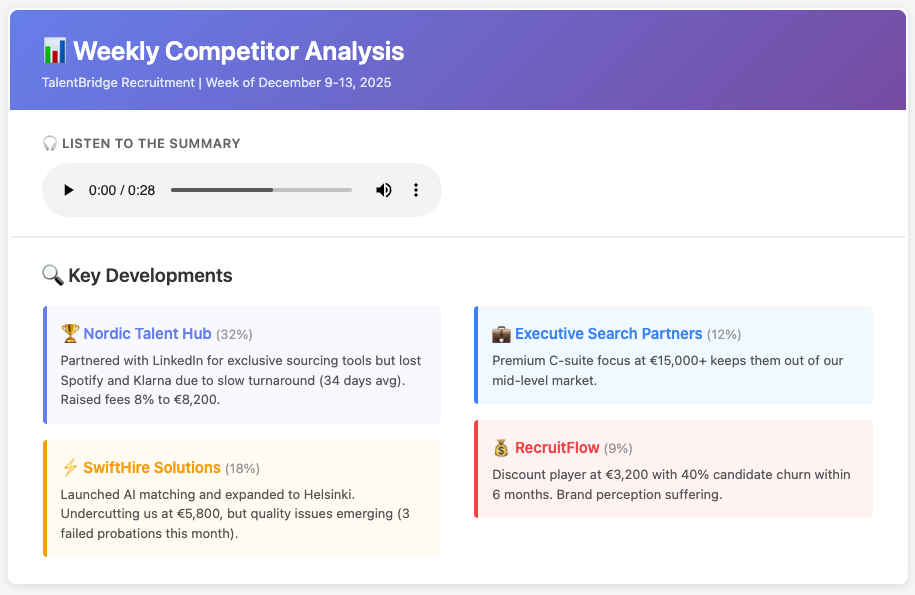
Task: Select the briefcase icon by Executive Search Partners
Action: 500,334
